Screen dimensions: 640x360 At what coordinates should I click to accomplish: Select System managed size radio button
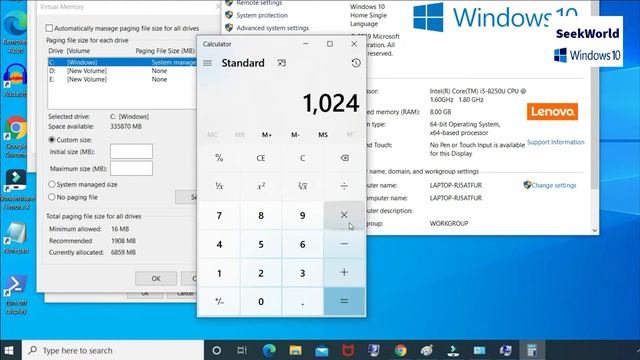tap(52, 184)
